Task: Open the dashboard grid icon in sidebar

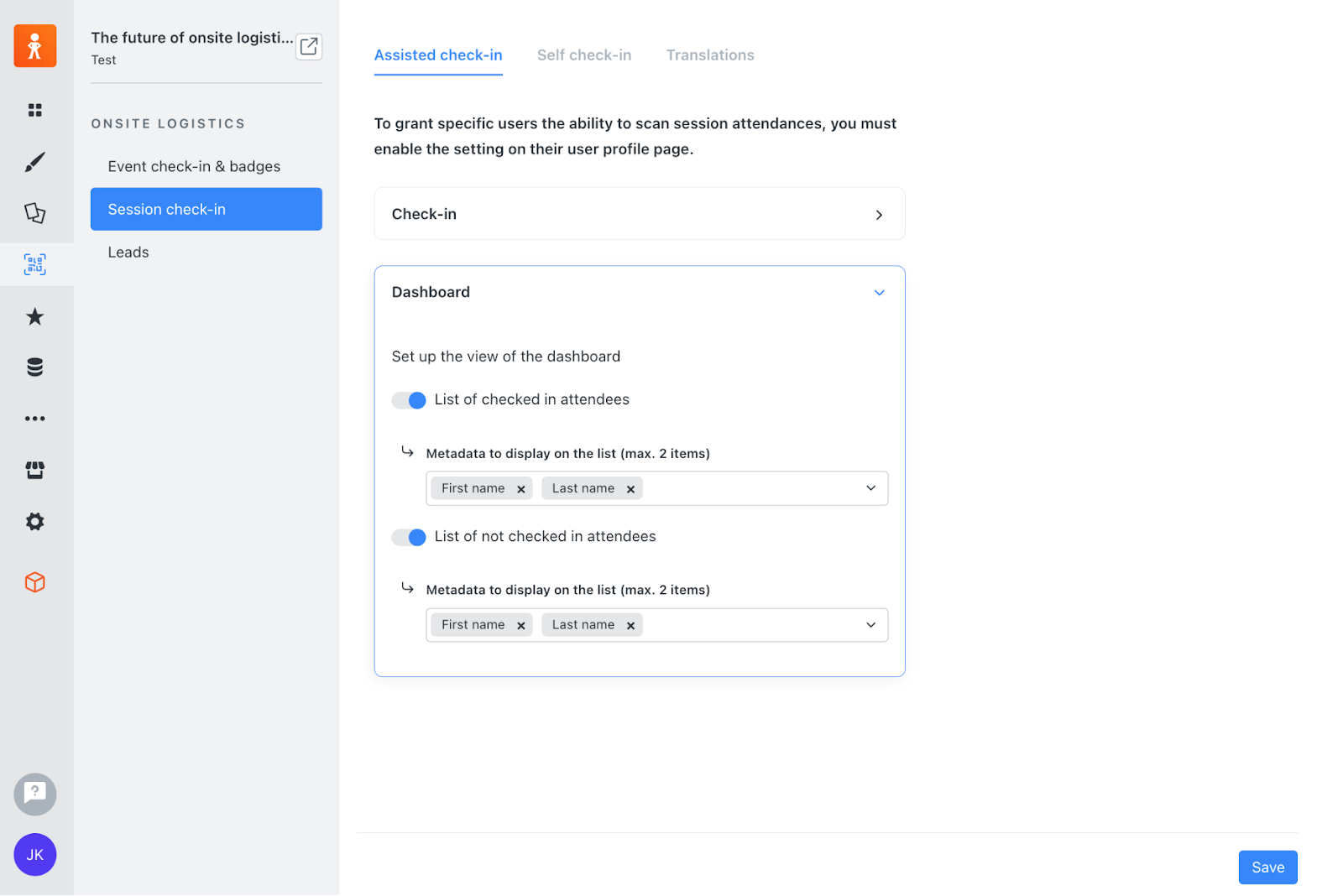Action: tap(34, 110)
